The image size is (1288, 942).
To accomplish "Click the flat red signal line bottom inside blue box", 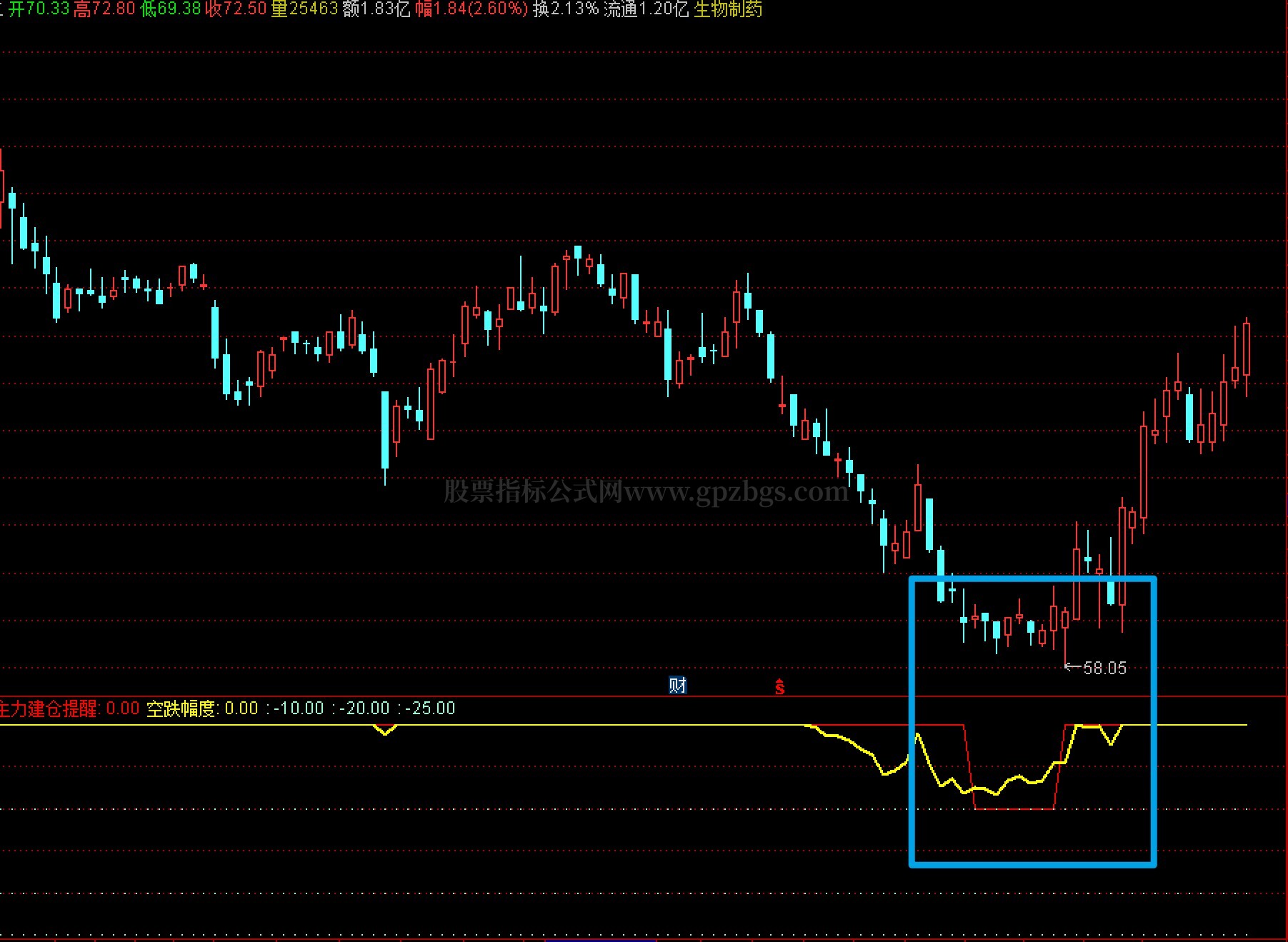I will point(1014,809).
